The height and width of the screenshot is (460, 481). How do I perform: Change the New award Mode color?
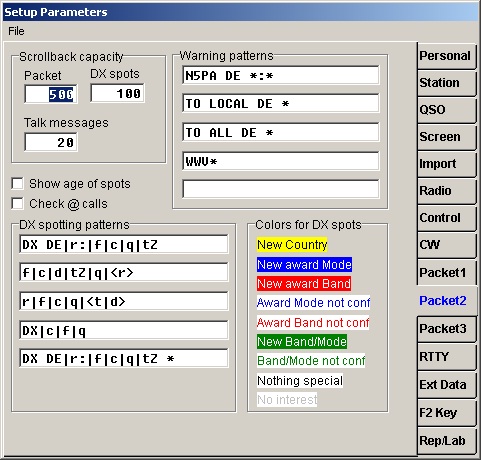[x=304, y=264]
